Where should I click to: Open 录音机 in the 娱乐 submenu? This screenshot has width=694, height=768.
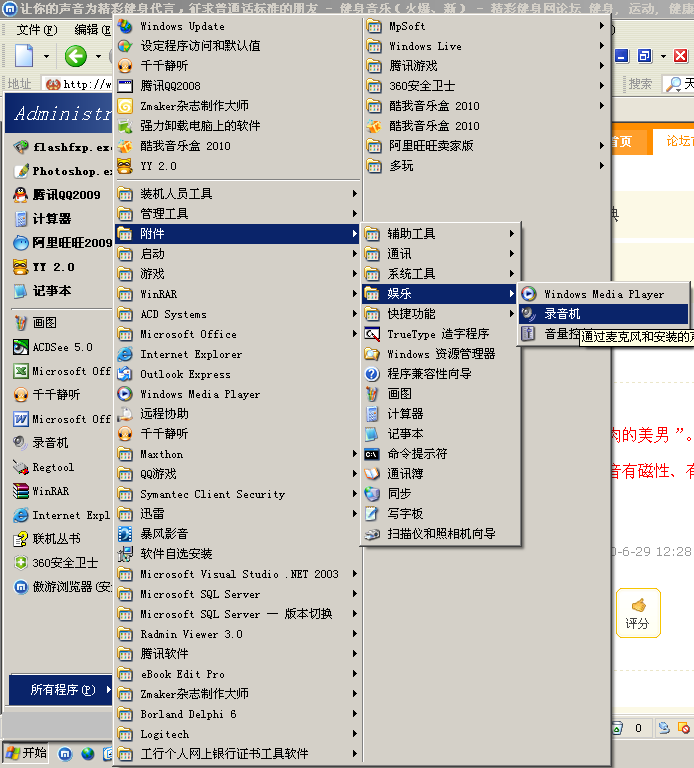603,314
